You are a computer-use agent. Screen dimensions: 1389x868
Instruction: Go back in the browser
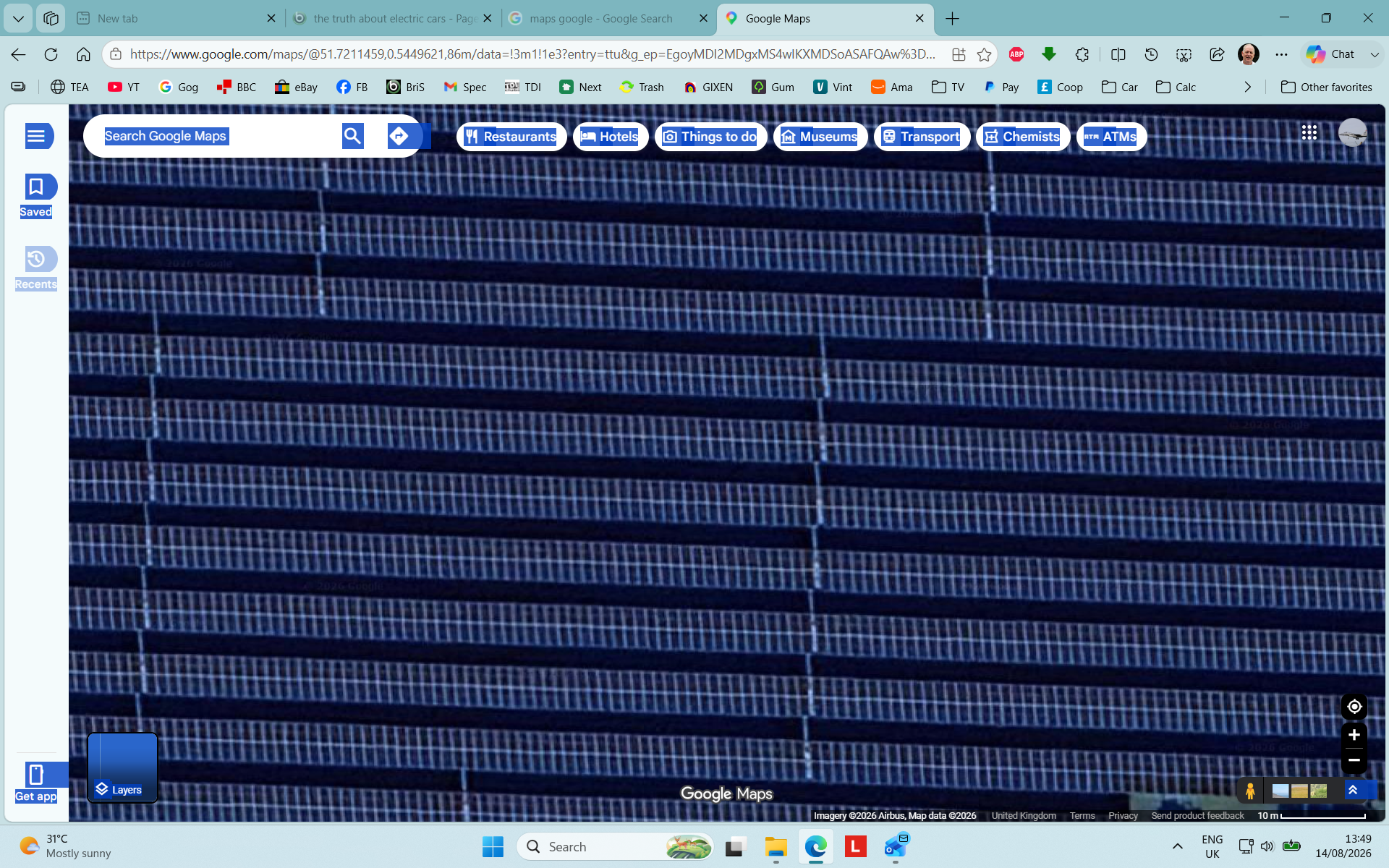pyautogui.click(x=19, y=54)
